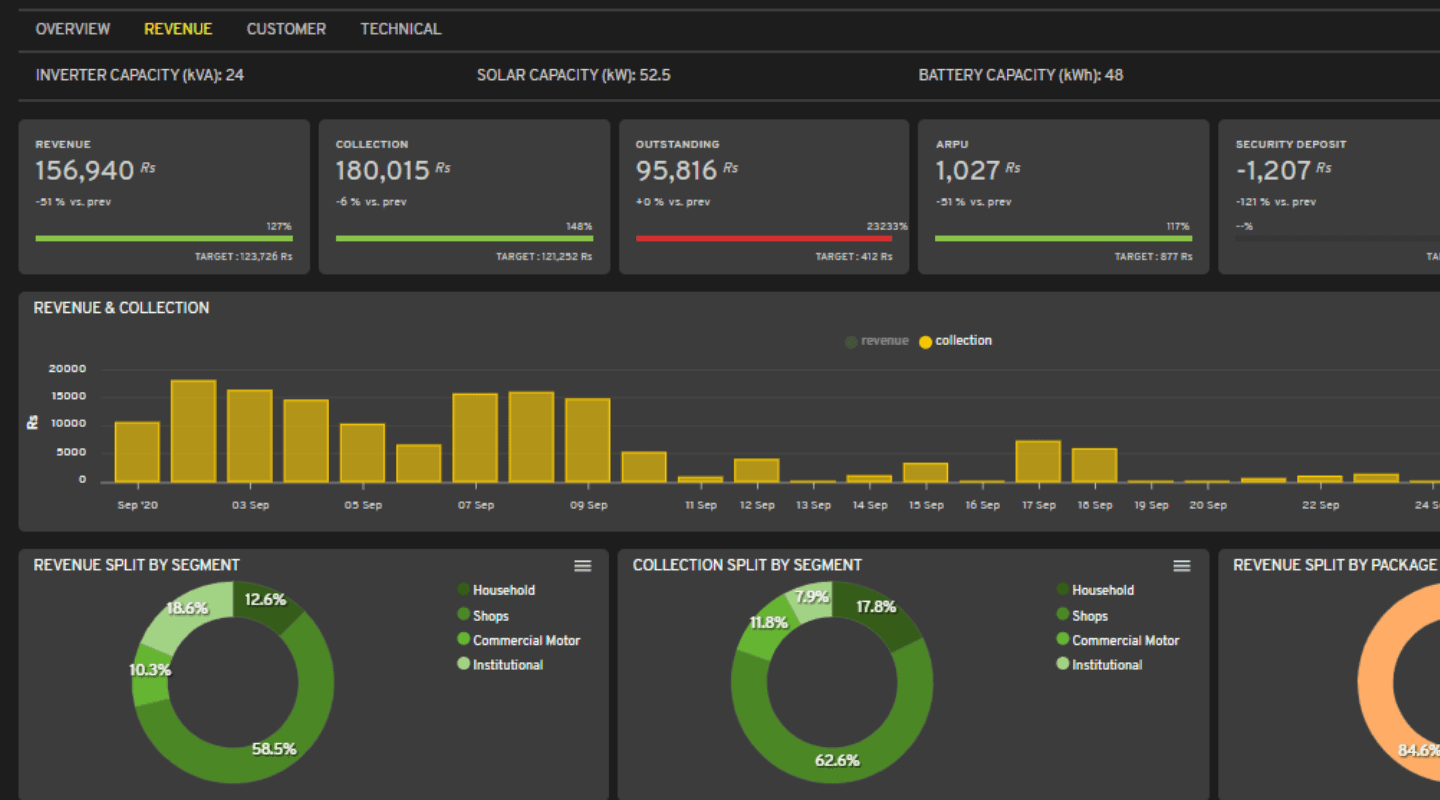
Task: Toggle Household series in Collection Split legend
Action: 1103,590
